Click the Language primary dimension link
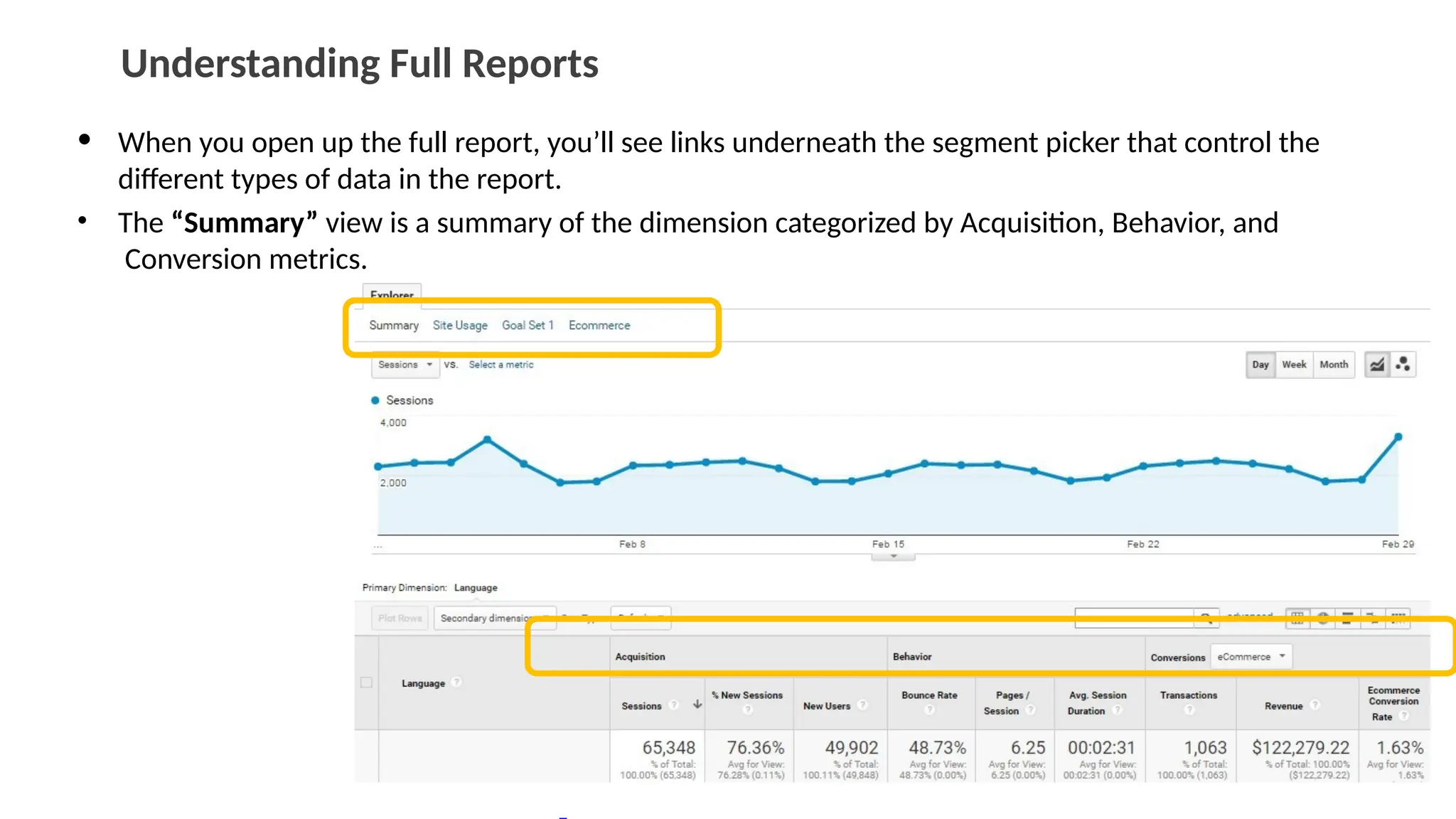The image size is (1456, 819). [476, 588]
